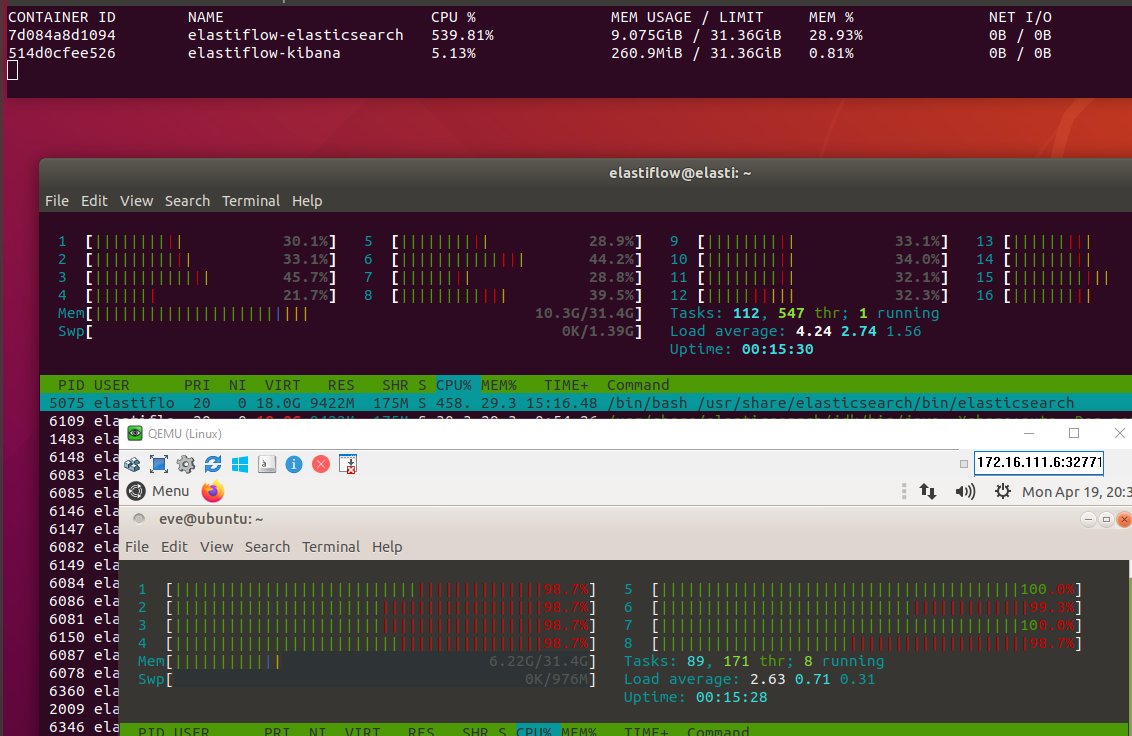Open connection options via the gear icon
This screenshot has height=736, width=1132.
(186, 464)
